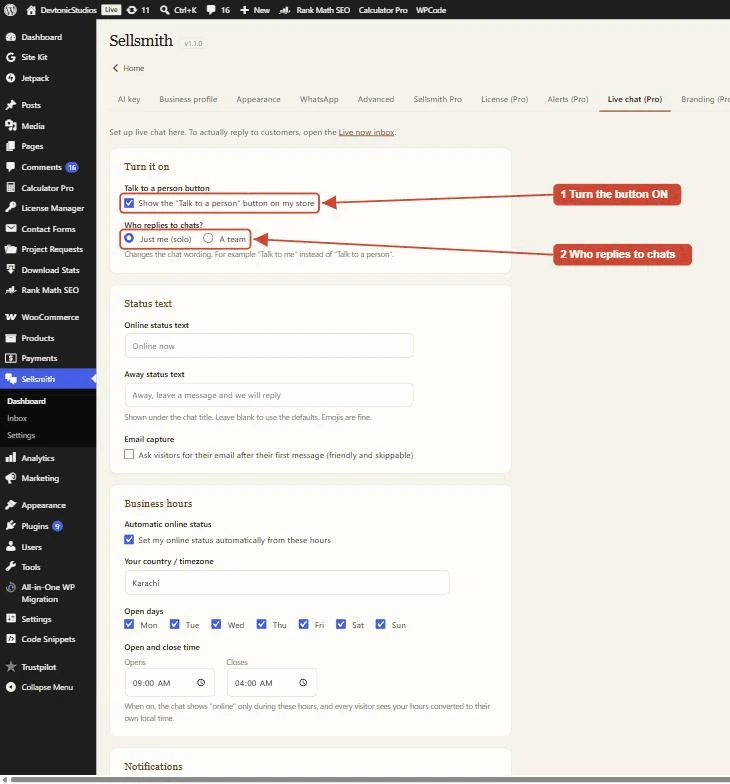
Task: Open the Media icon in sidebar
Action: click(10, 126)
